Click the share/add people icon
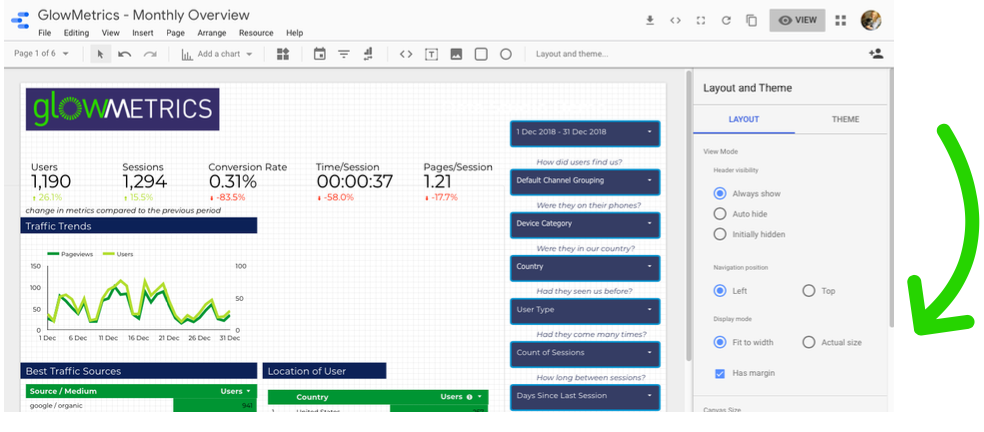 point(876,54)
